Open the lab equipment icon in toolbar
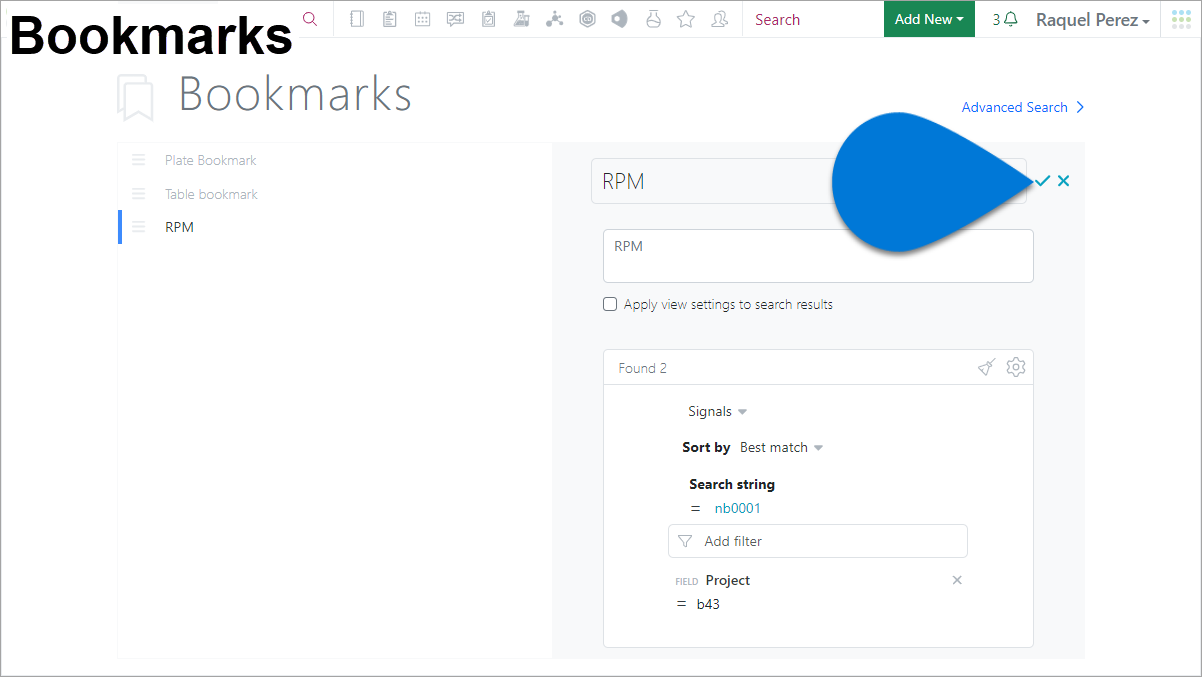This screenshot has width=1202, height=677. tap(521, 19)
